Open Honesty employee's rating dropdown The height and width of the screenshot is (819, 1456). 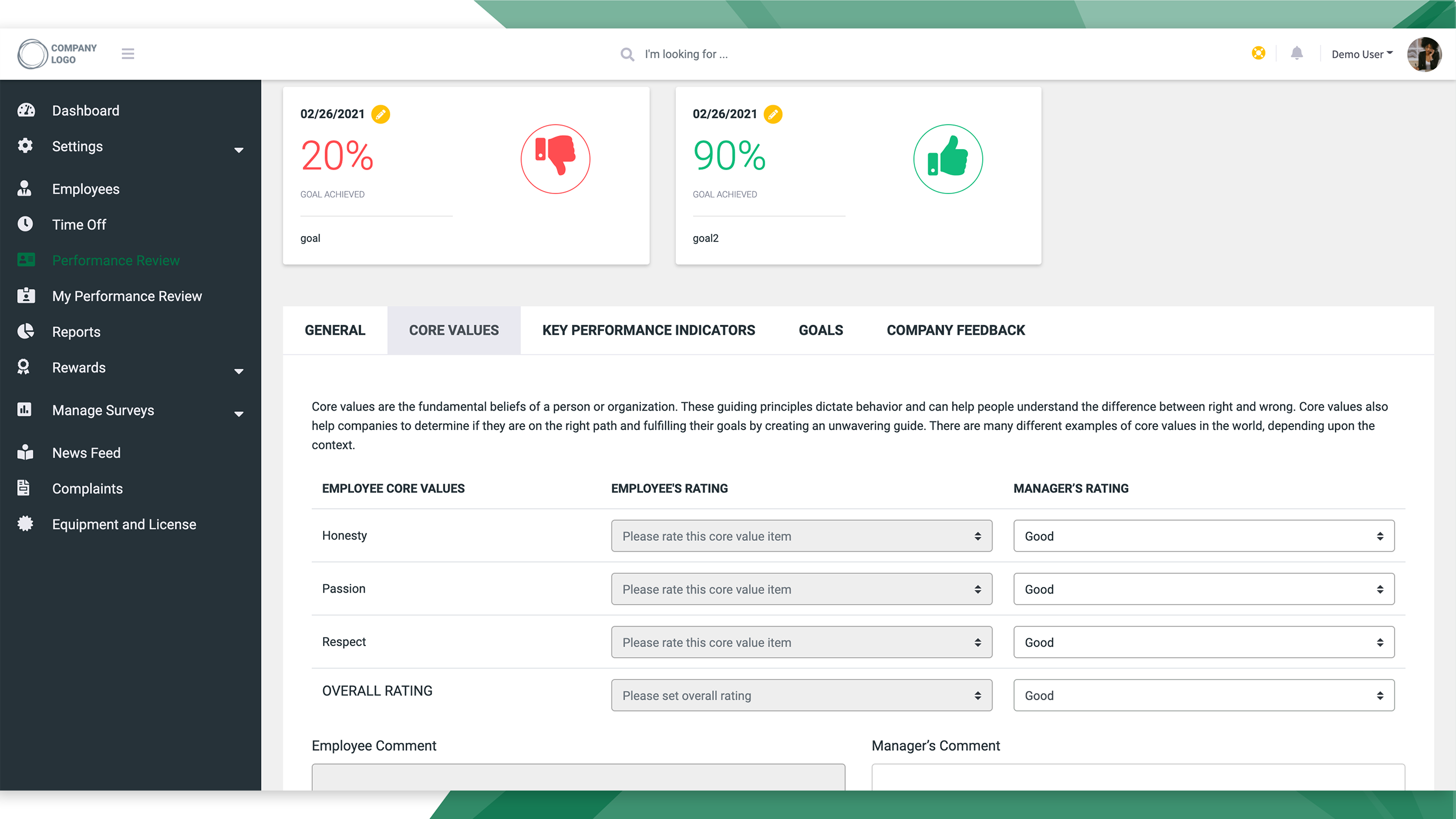click(801, 536)
